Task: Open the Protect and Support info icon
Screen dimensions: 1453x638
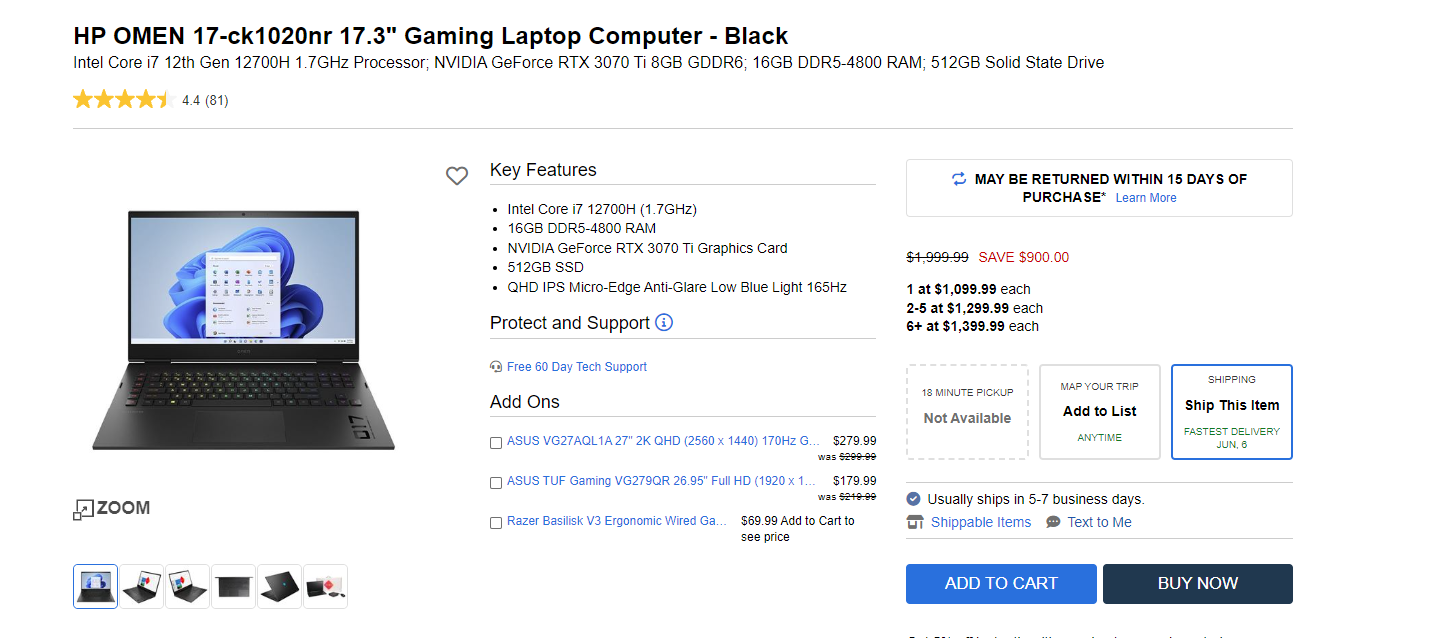Action: pyautogui.click(x=664, y=322)
